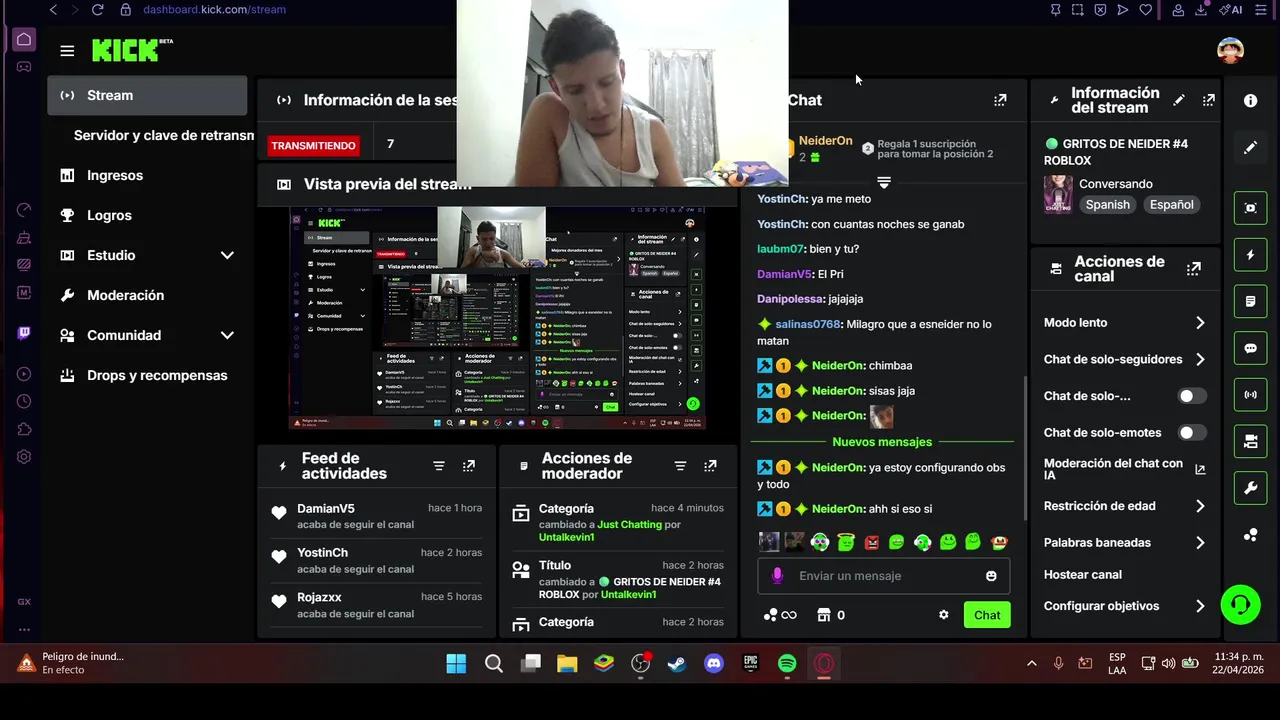Pop out the Información del stream panel

point(1208,100)
